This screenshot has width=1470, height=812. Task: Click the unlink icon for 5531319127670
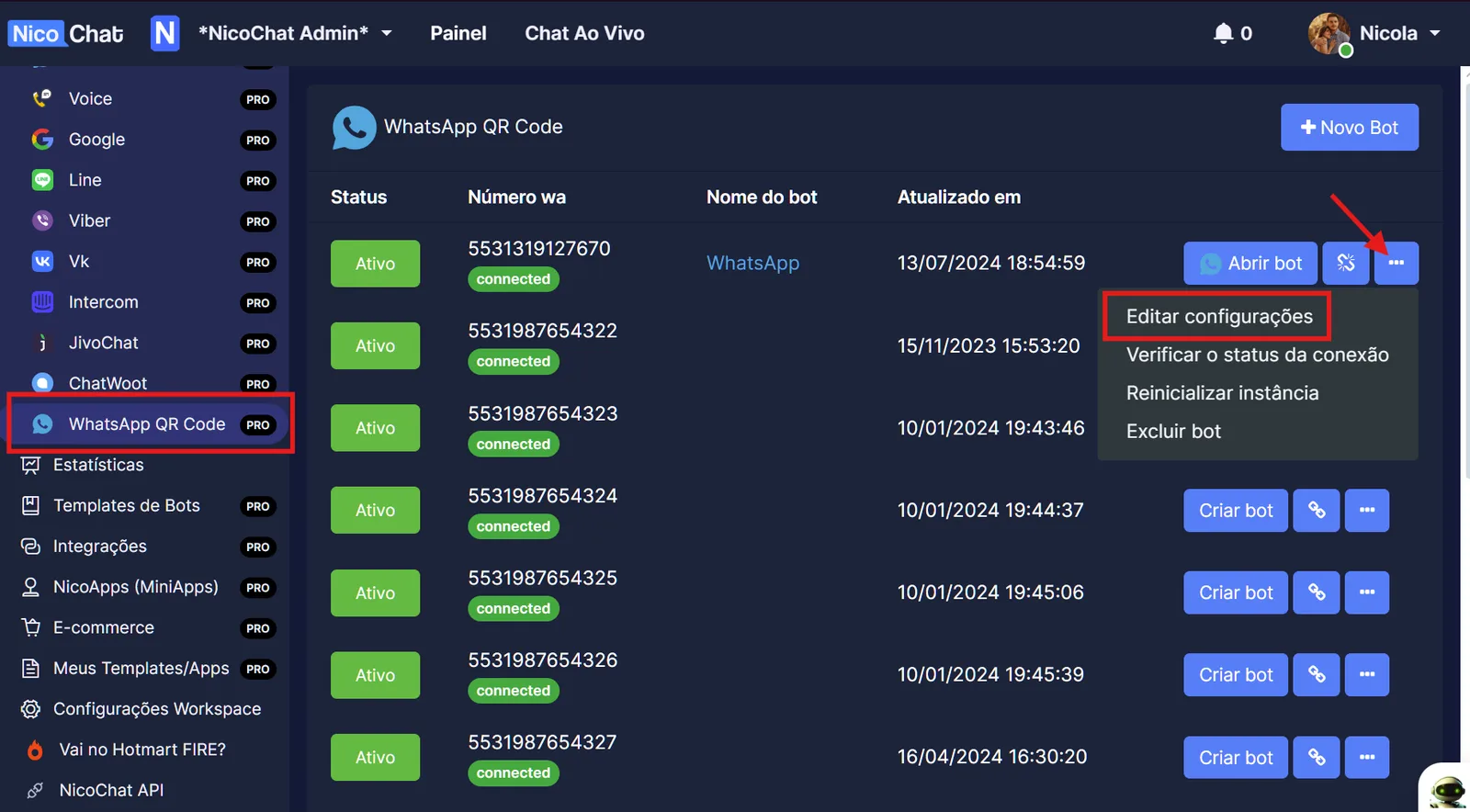click(1346, 263)
